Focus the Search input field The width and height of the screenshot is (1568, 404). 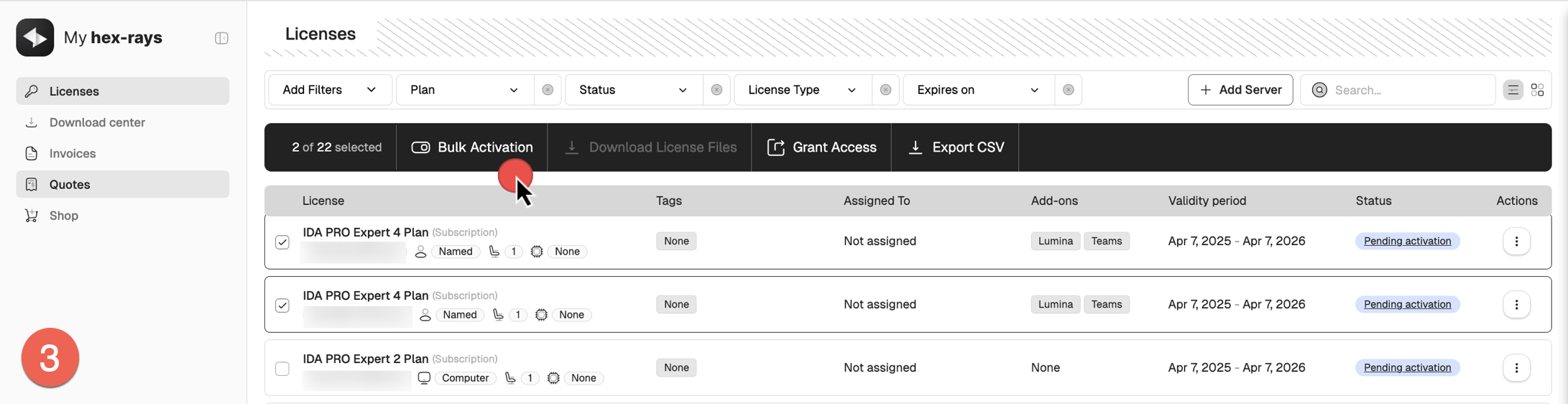[1408, 90]
